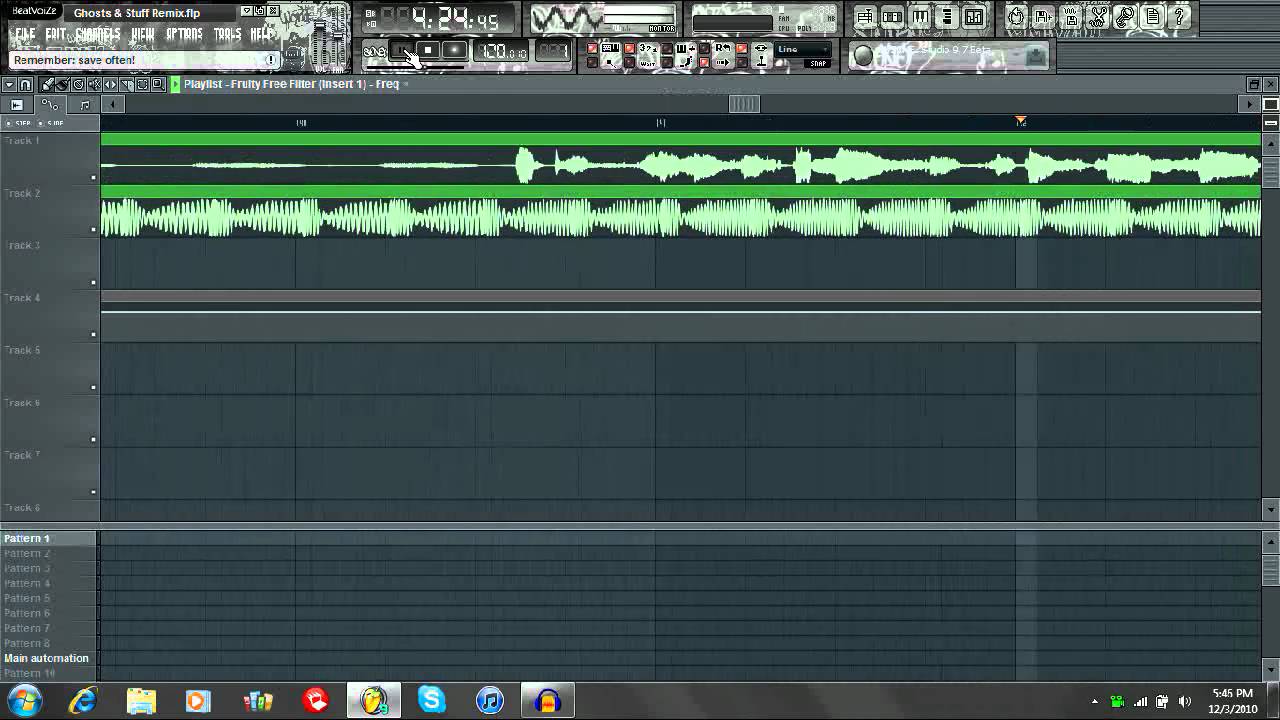Screen dimensions: 1280x720
Task: Mute Track 4 using its dot
Action: [93, 335]
